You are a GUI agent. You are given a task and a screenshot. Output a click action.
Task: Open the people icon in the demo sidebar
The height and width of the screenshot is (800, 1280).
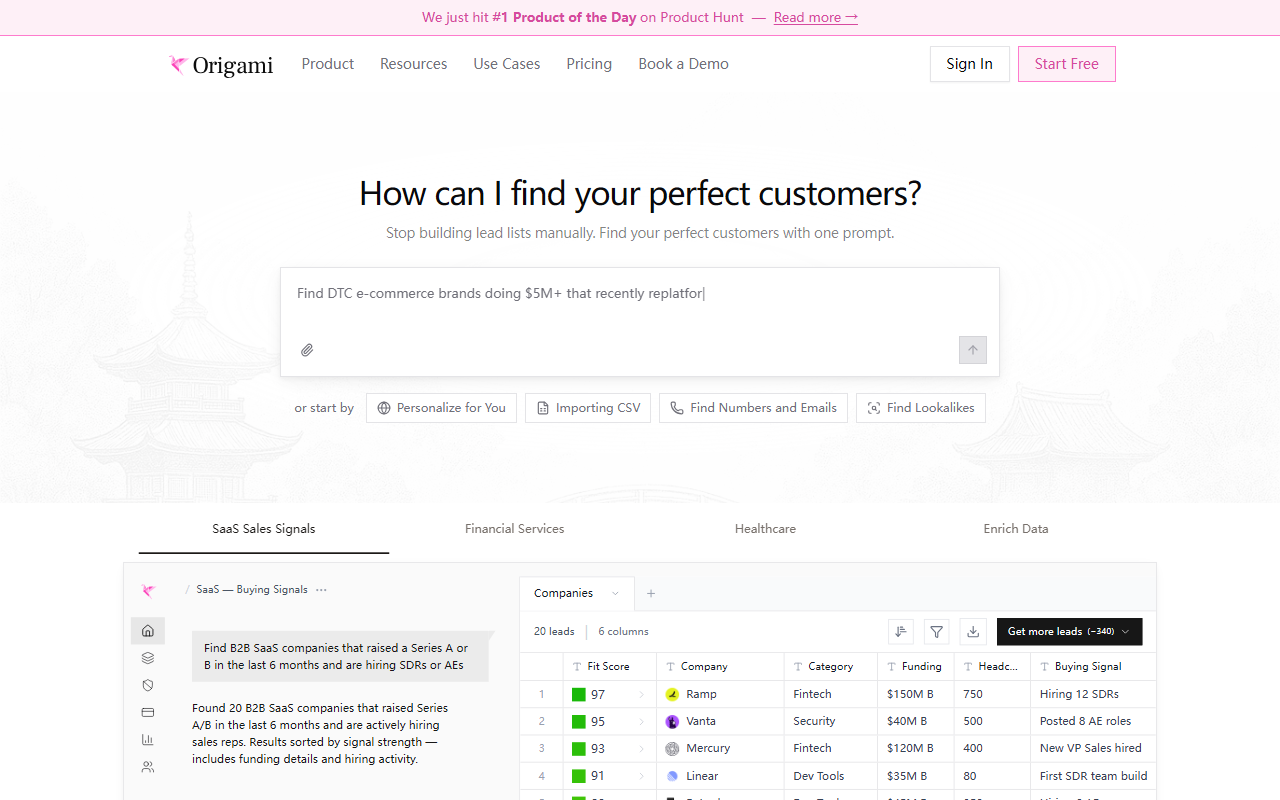tap(148, 767)
